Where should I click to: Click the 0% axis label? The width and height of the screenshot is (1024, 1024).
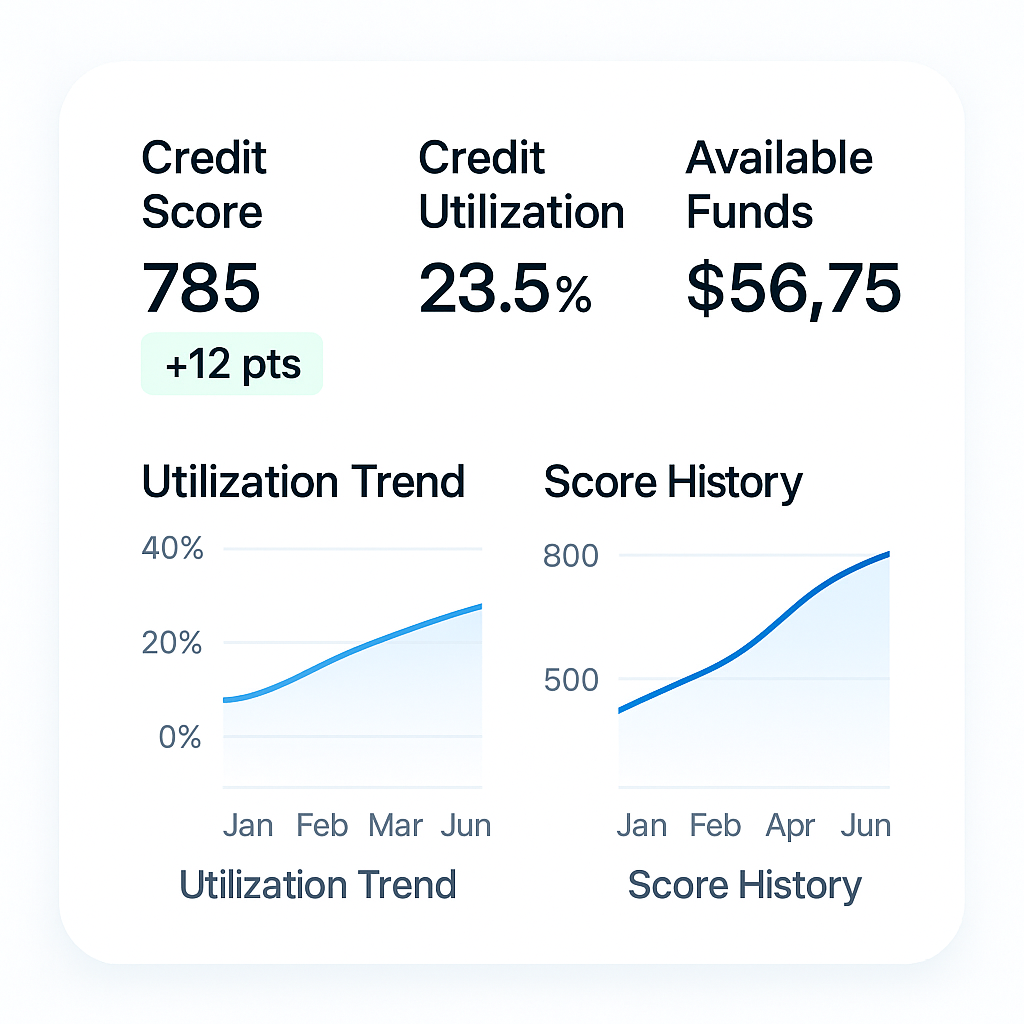(180, 738)
